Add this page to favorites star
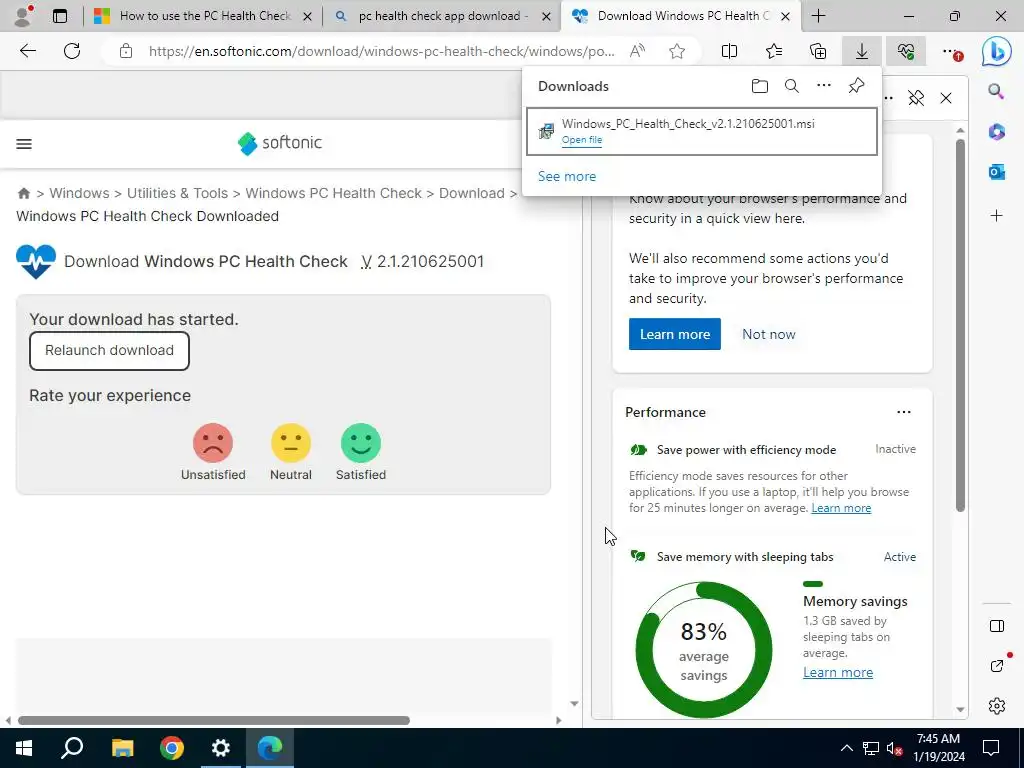This screenshot has height=768, width=1024. [x=677, y=51]
